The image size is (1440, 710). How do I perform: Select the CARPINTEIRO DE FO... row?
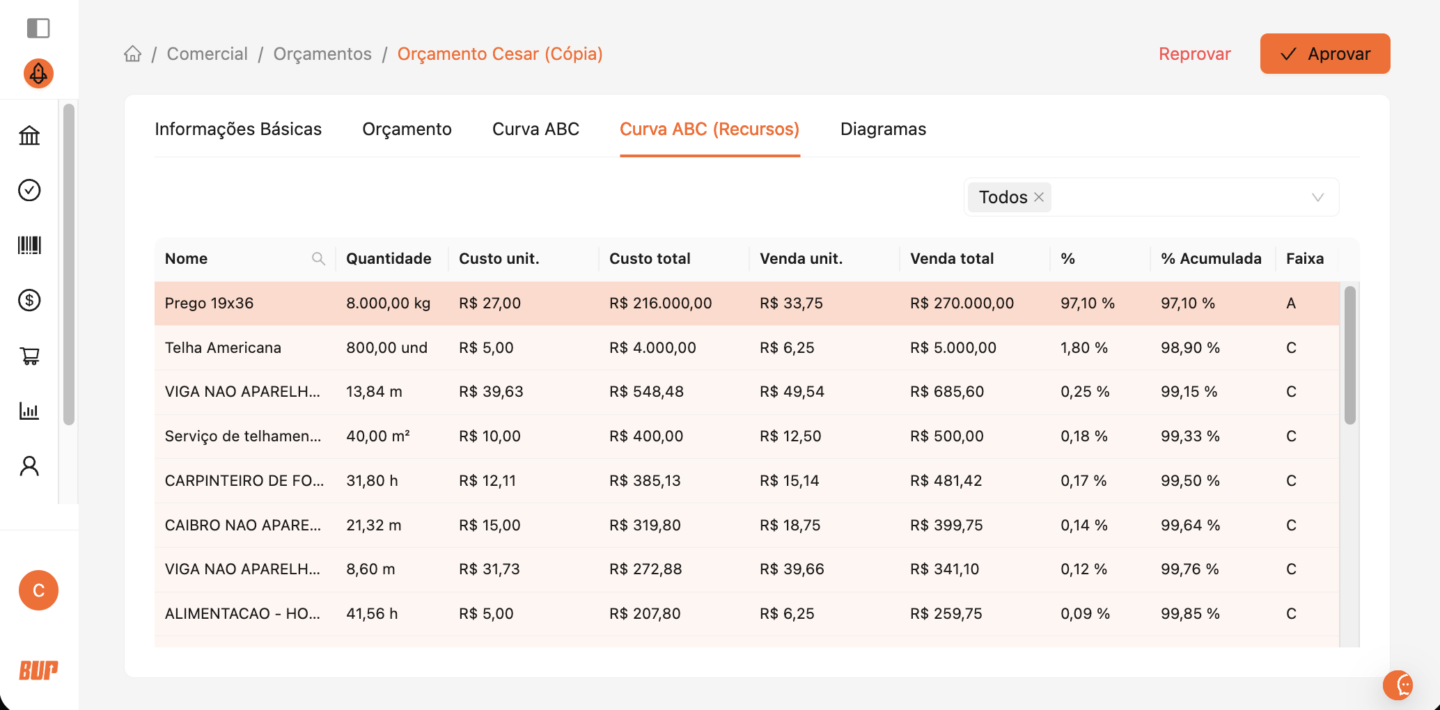click(747, 480)
